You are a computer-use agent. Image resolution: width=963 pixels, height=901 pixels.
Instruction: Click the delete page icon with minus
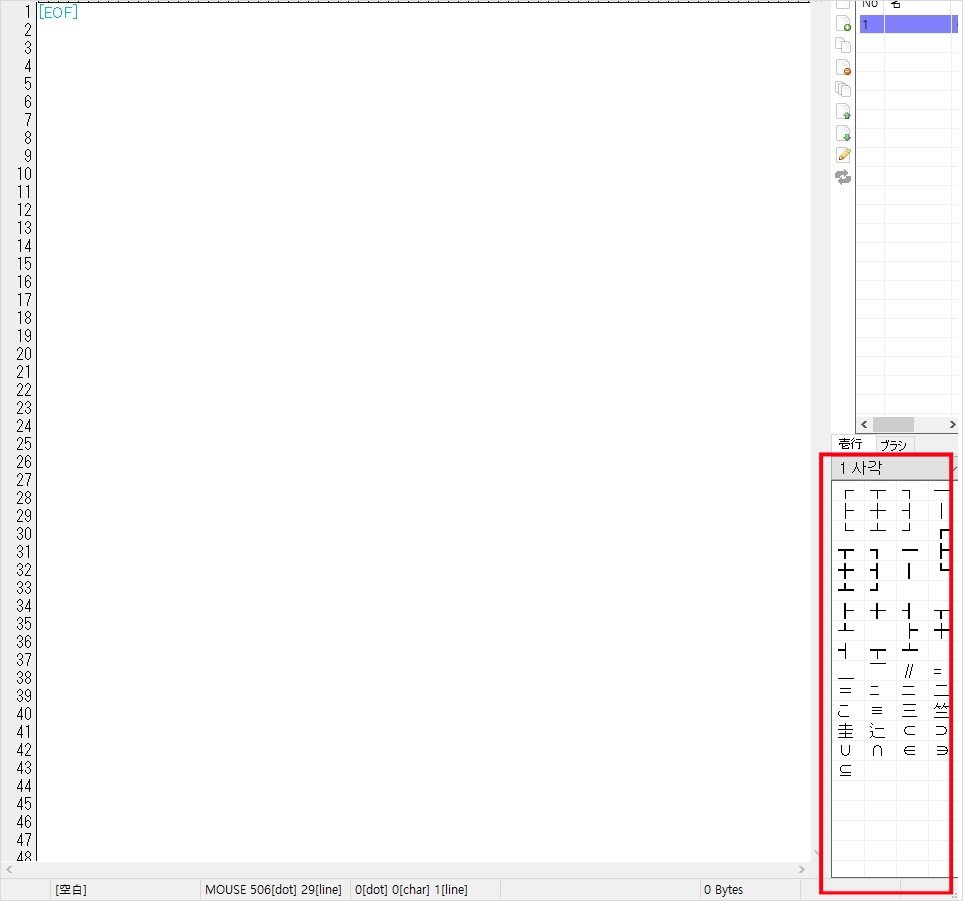coord(843,68)
